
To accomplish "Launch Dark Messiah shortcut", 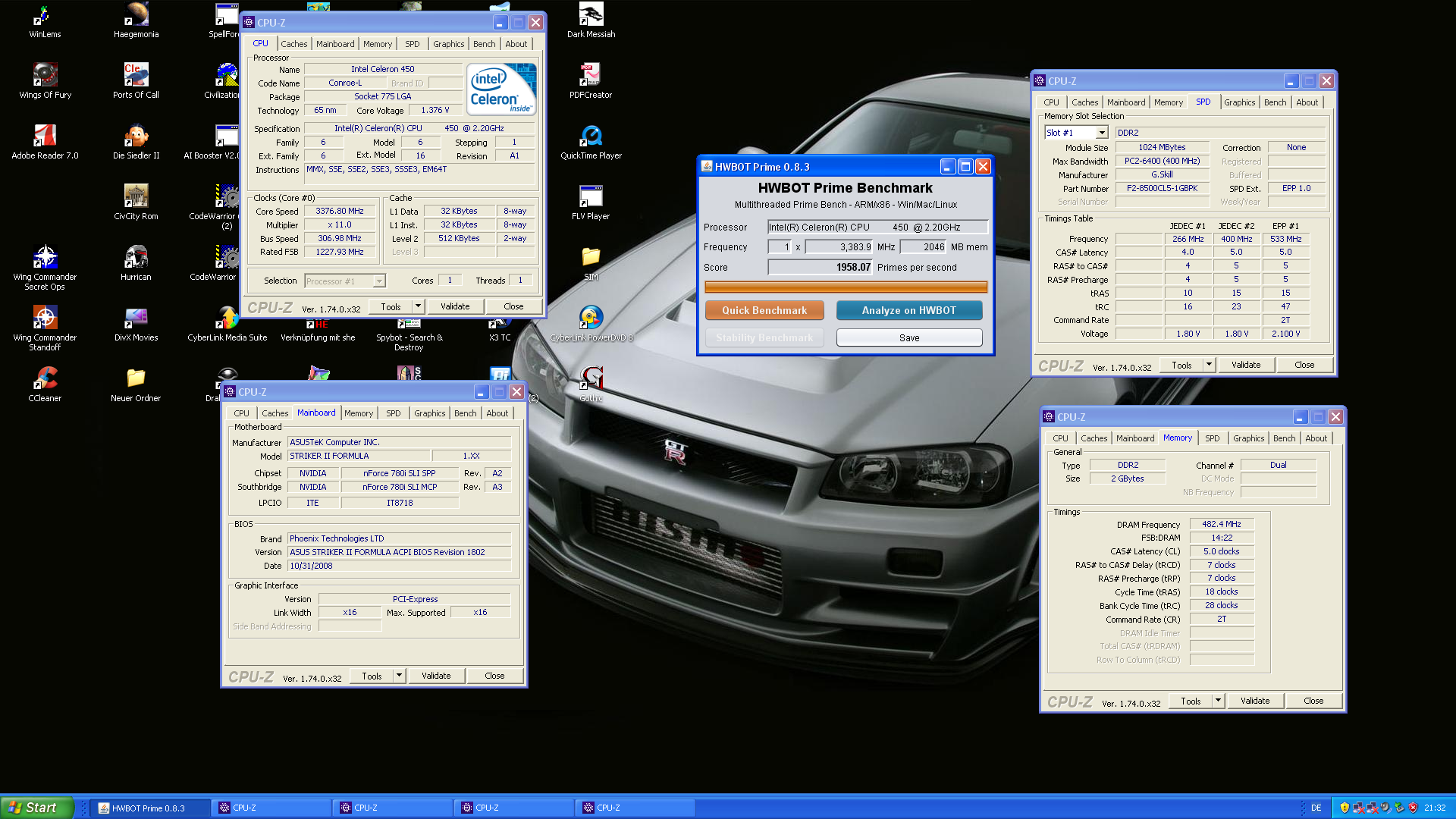I will pyautogui.click(x=591, y=20).
